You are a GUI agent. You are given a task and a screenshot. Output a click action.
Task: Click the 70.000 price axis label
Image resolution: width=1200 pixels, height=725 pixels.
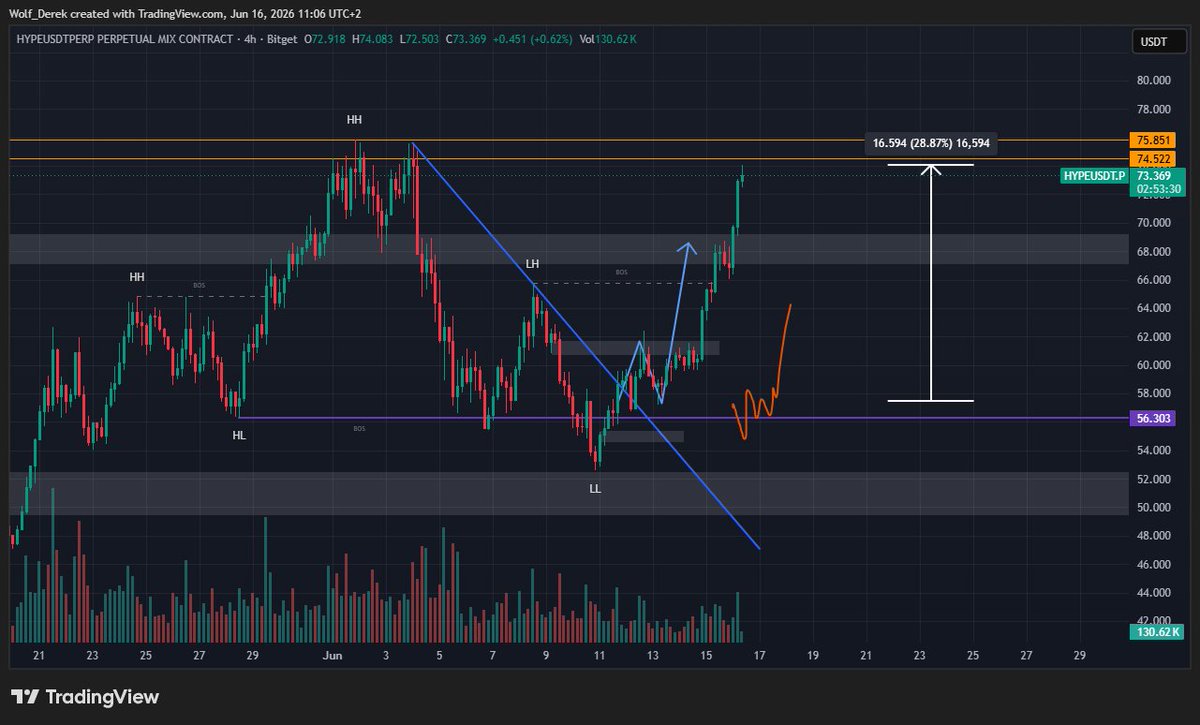pyautogui.click(x=1152, y=223)
